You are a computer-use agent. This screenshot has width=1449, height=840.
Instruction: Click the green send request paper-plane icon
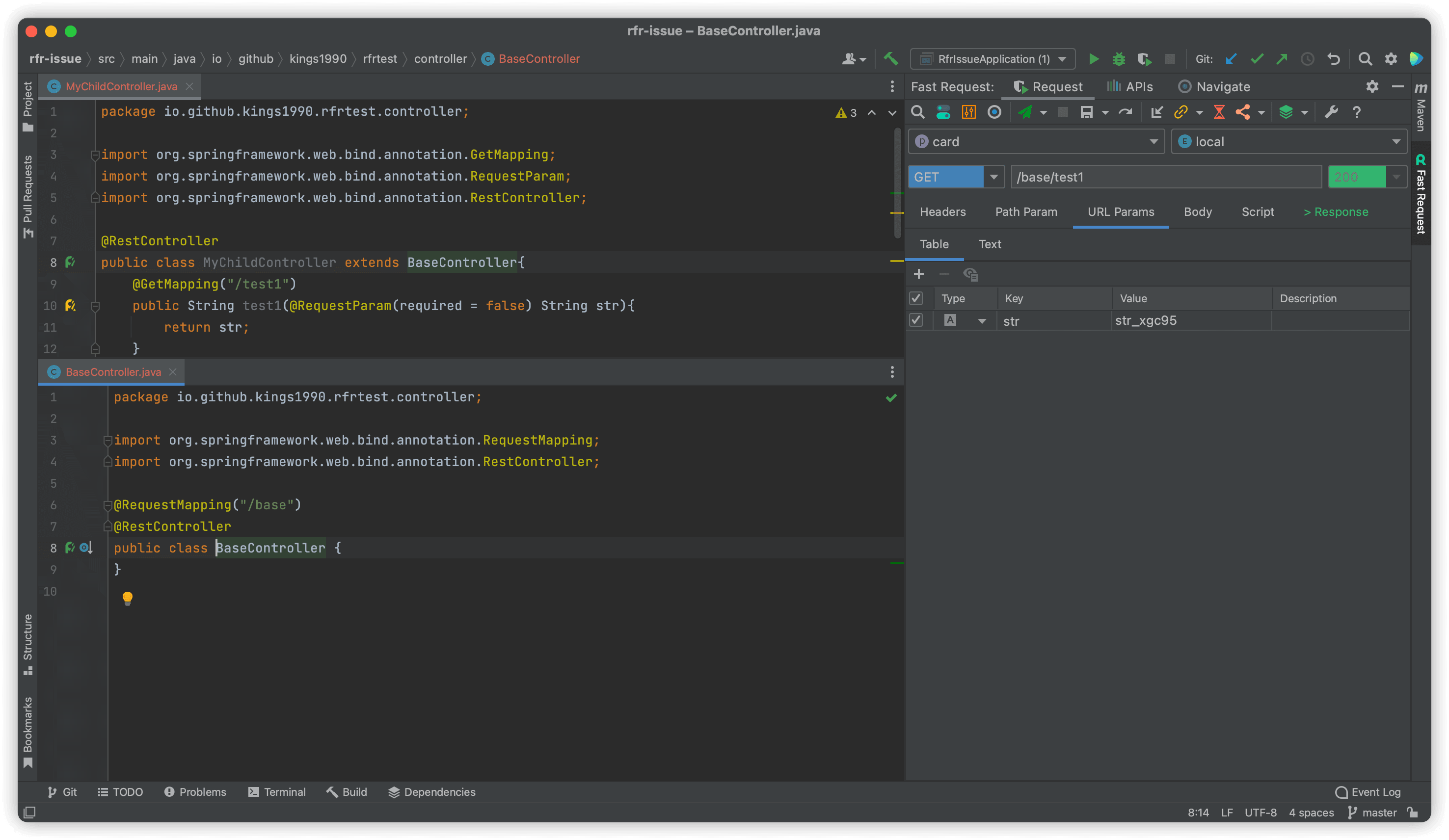tap(1024, 112)
